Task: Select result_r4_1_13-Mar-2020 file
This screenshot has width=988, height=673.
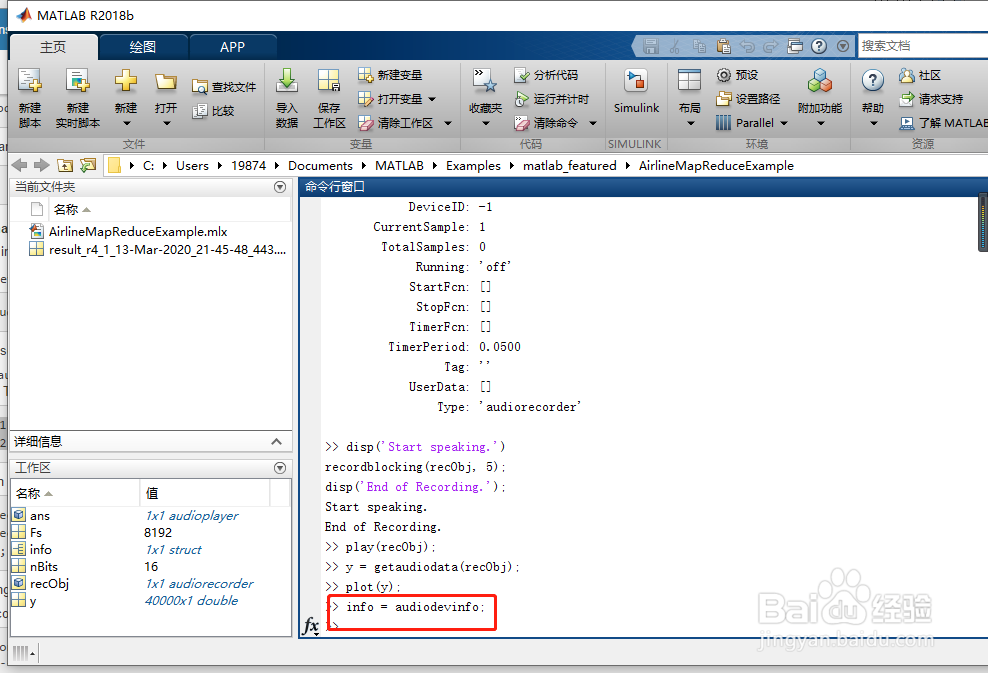Action: click(x=158, y=250)
